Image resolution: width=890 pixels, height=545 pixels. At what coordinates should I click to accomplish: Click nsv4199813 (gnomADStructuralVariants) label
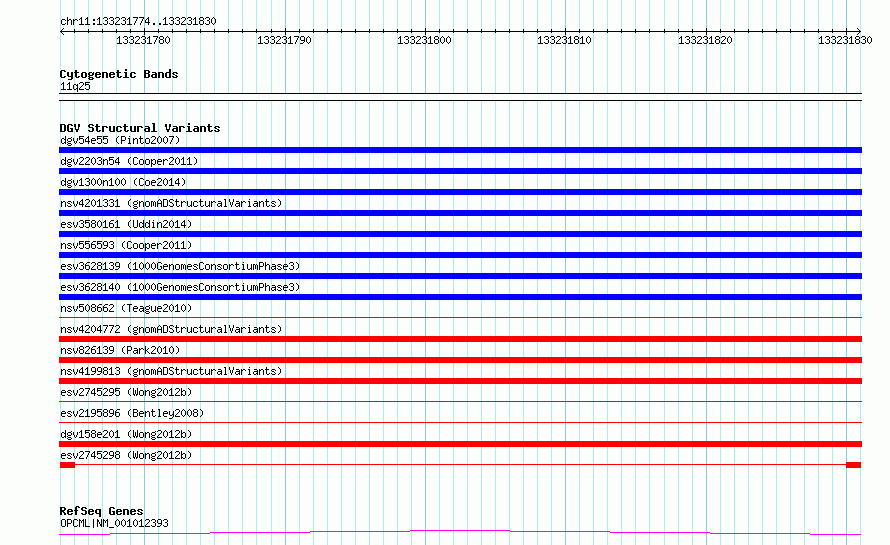pos(171,371)
